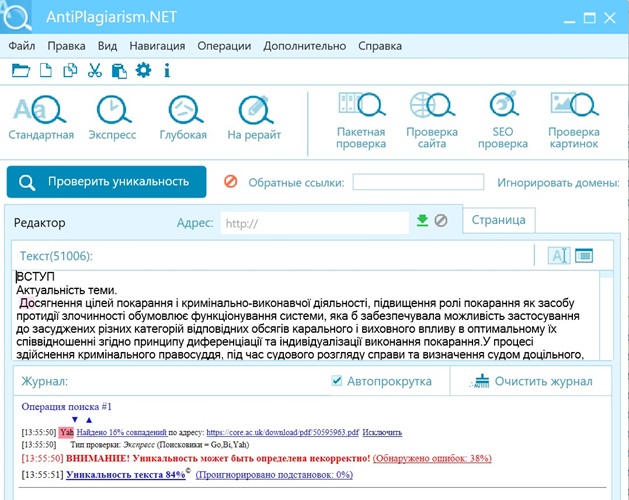Click the AntiPlagiarism.NET logo icon

pos(16,17)
